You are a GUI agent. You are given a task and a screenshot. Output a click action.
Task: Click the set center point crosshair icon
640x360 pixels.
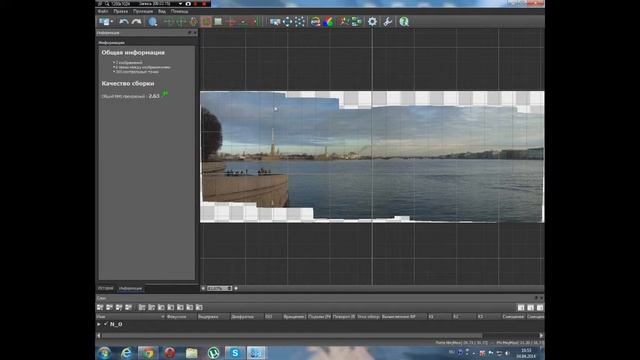click(287, 22)
